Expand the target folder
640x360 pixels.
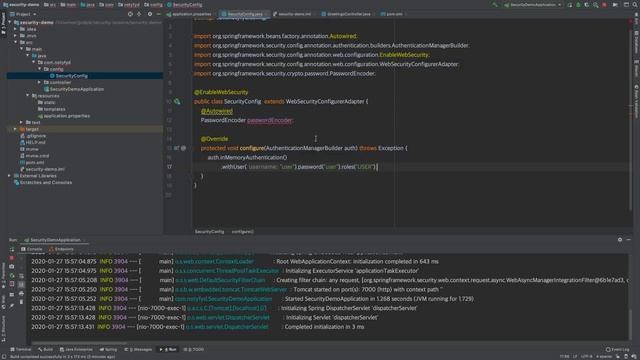(x=16, y=129)
